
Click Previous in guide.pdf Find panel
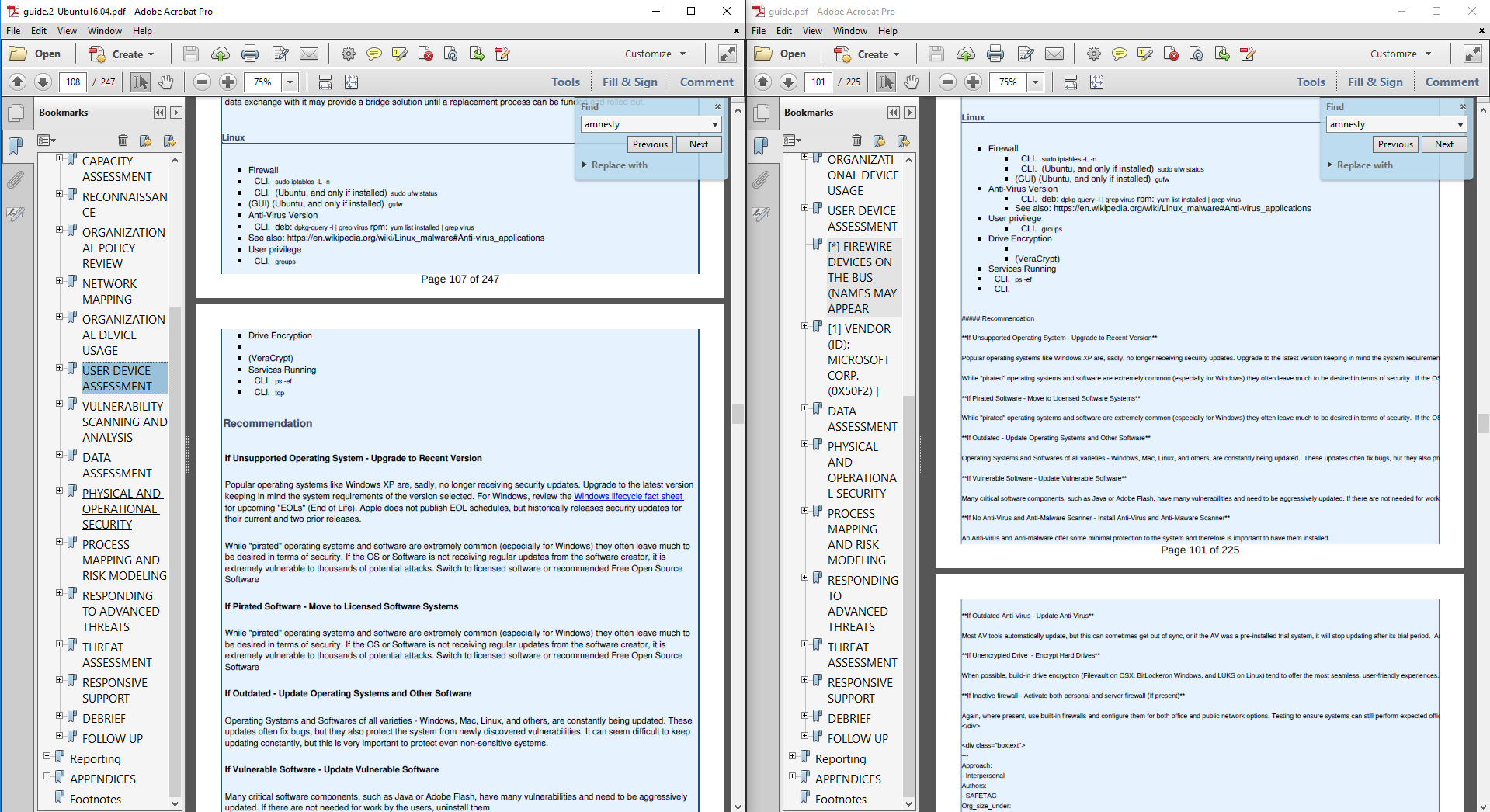tap(1395, 144)
